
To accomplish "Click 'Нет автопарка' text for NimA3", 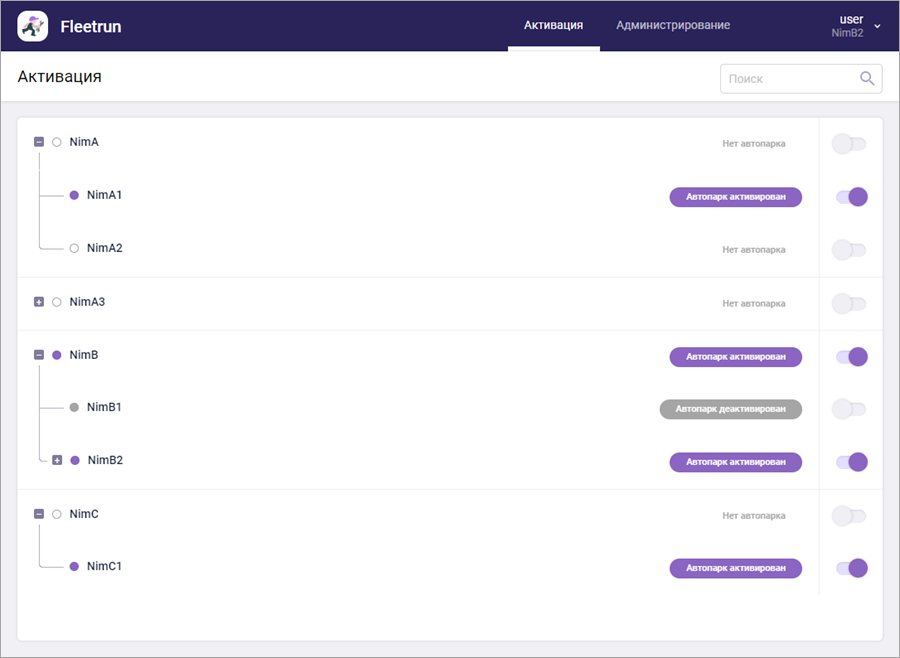I will [x=754, y=304].
